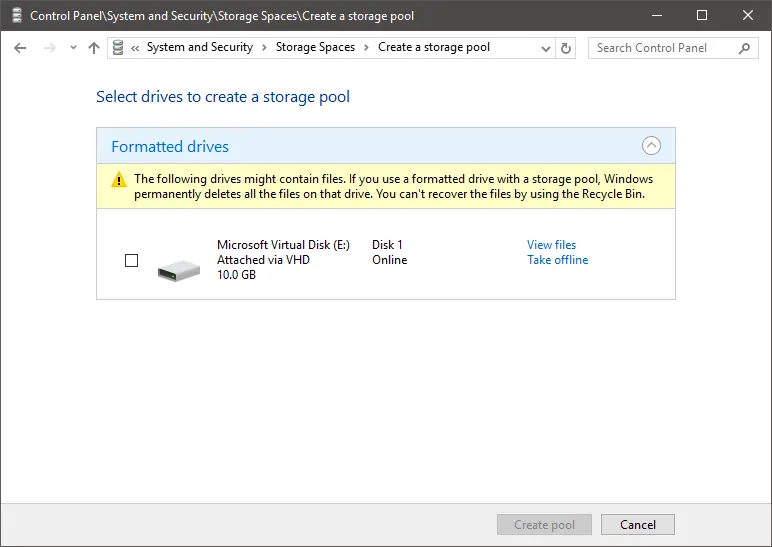
Task: Select Create a storage pool breadcrumb
Action: [434, 47]
